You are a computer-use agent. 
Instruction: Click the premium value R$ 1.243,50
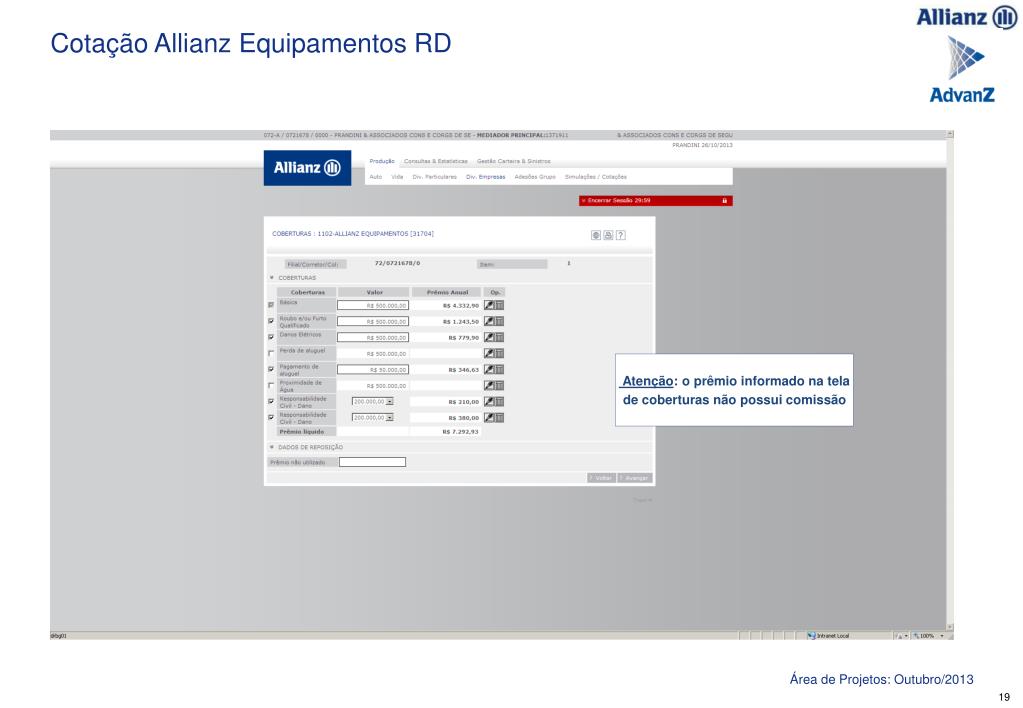(461, 322)
